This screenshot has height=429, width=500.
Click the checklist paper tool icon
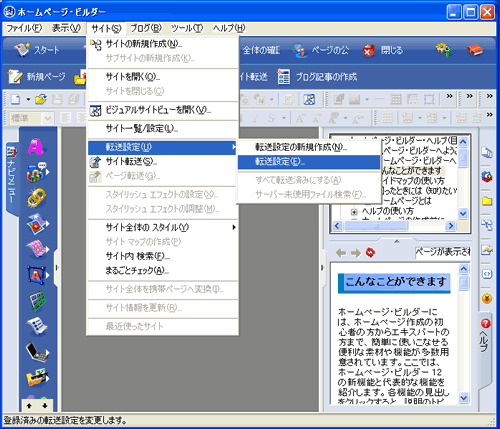37,326
